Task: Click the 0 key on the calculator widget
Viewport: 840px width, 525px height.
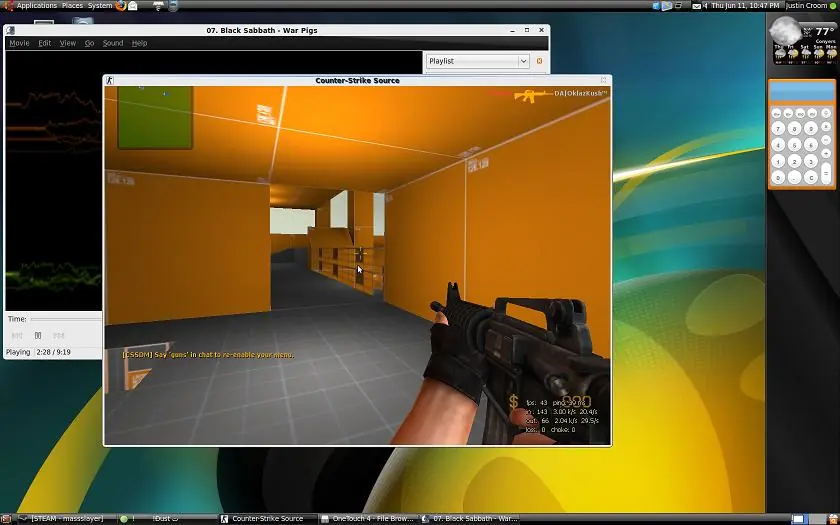Action: (x=778, y=178)
